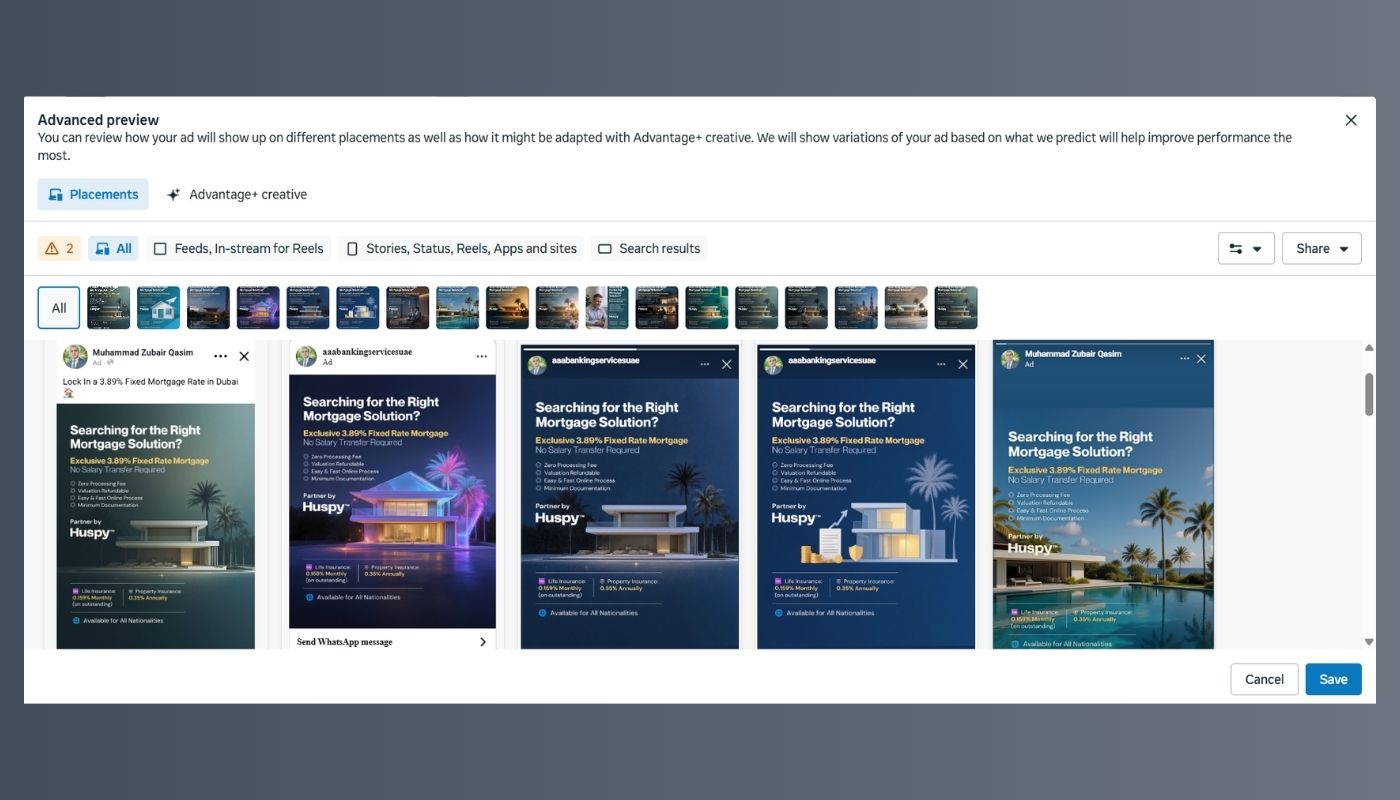Viewport: 1400px width, 800px height.
Task: Choose the thumbnail with white house icon on blue
Action: click(x=159, y=308)
